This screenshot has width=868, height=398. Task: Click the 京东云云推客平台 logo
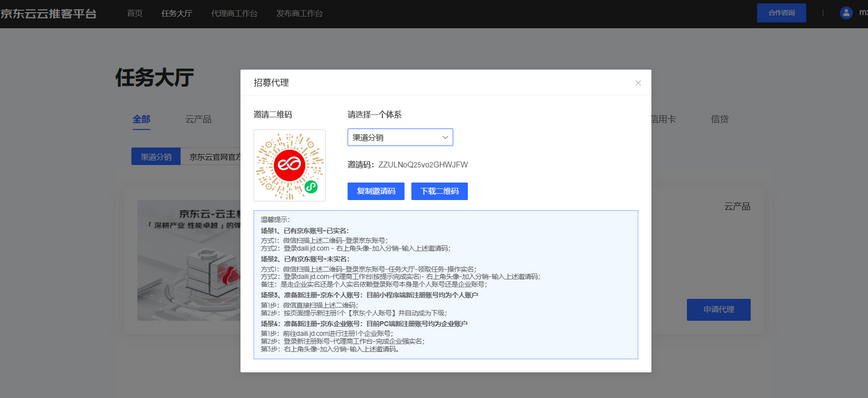tap(48, 13)
